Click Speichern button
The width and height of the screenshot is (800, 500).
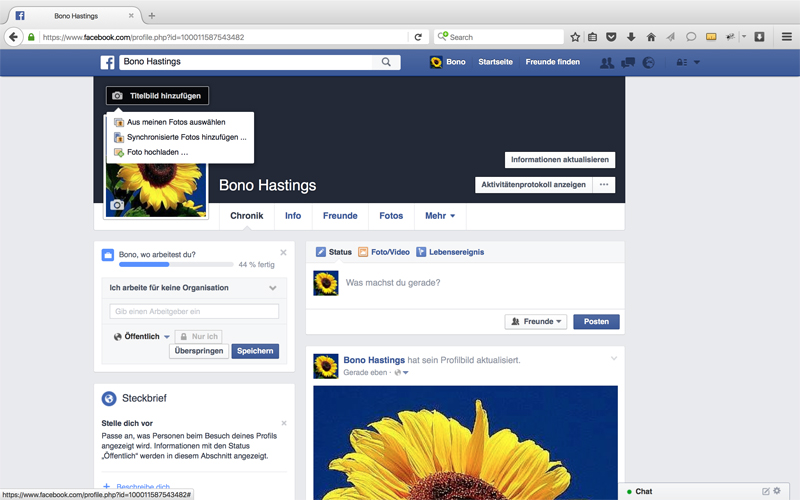point(255,351)
